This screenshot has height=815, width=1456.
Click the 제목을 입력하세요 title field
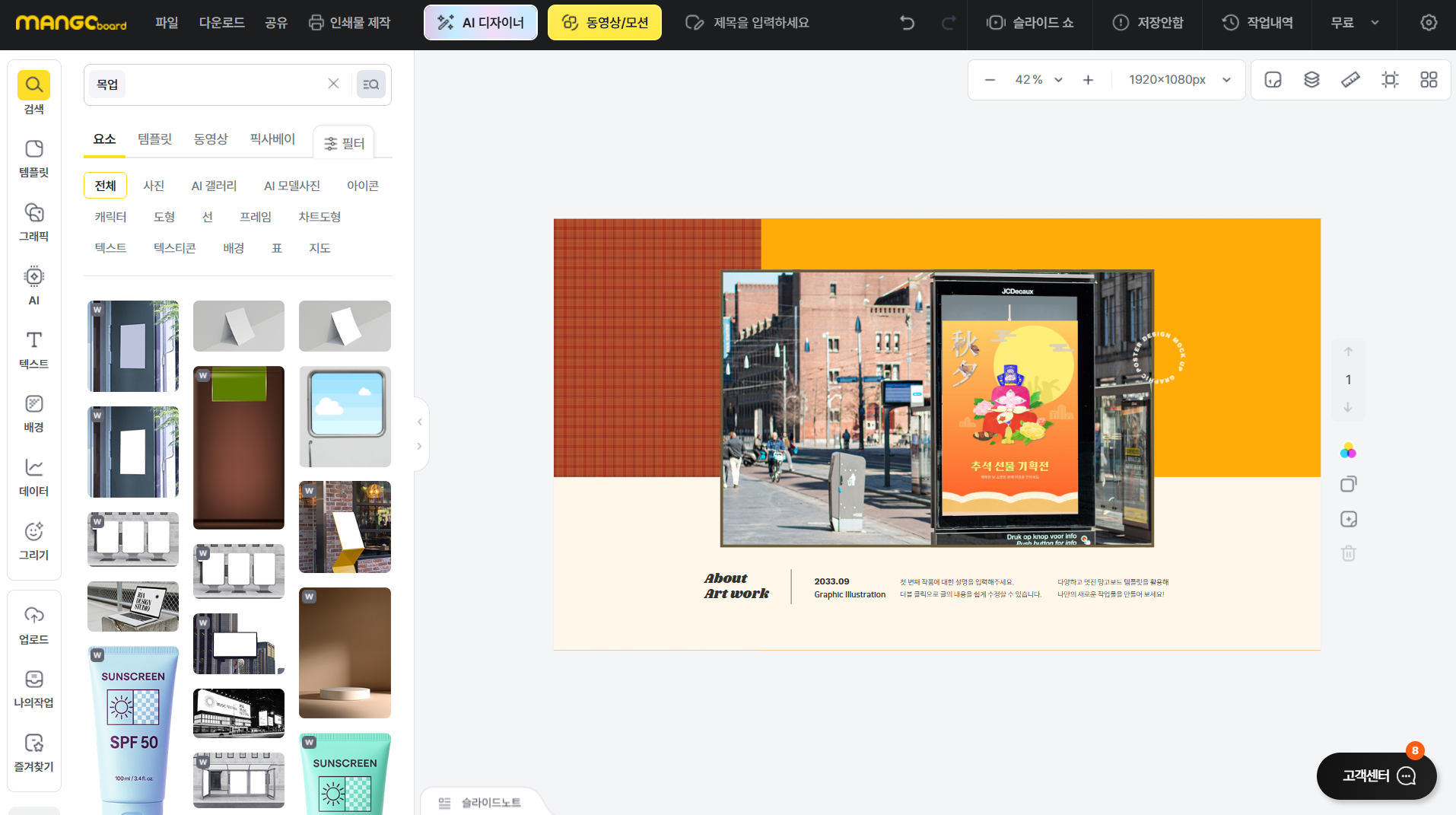761,23
